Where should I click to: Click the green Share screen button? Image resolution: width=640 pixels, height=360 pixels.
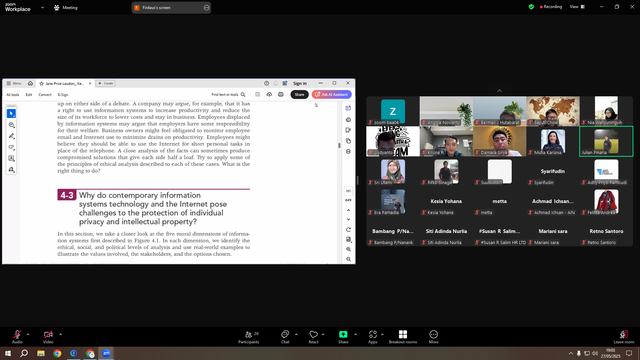pyautogui.click(x=343, y=337)
